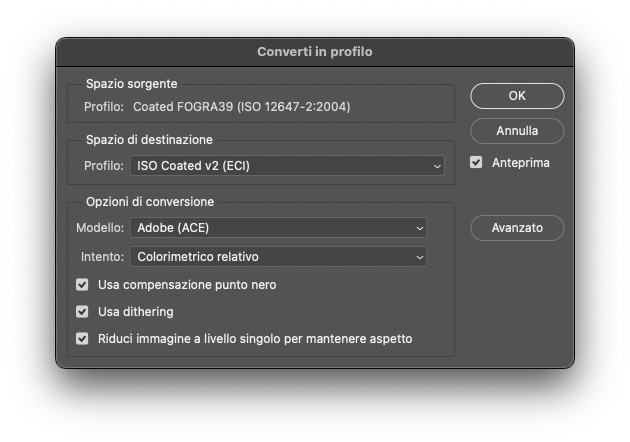The image size is (630, 442).
Task: Toggle Riduci immagine a livello singolo checkbox
Action: 83,339
